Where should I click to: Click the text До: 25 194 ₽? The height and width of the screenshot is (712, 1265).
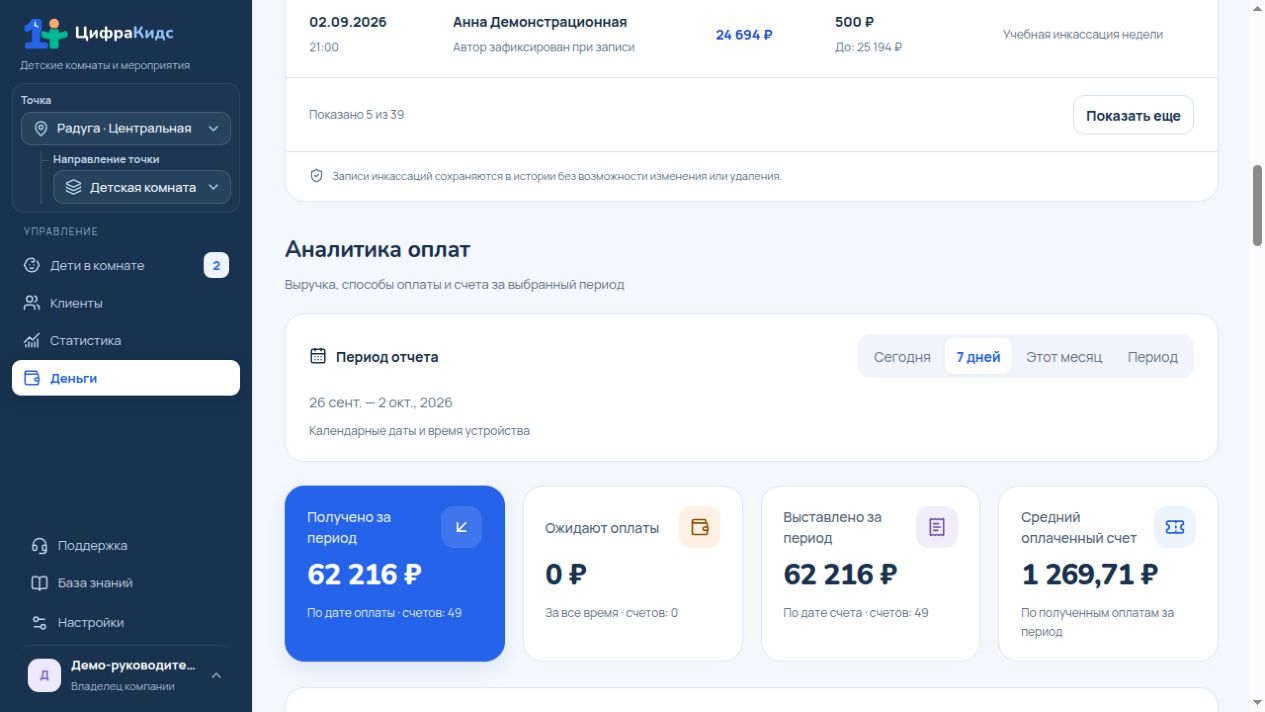click(x=869, y=47)
